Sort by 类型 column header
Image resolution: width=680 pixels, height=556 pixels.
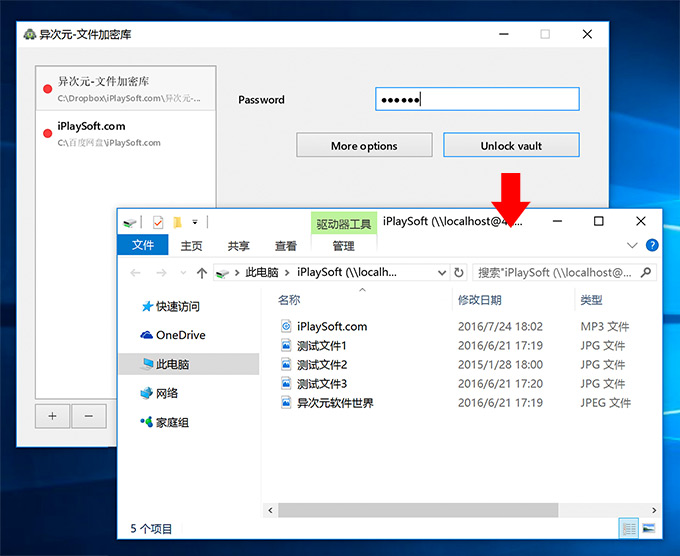pyautogui.click(x=592, y=300)
